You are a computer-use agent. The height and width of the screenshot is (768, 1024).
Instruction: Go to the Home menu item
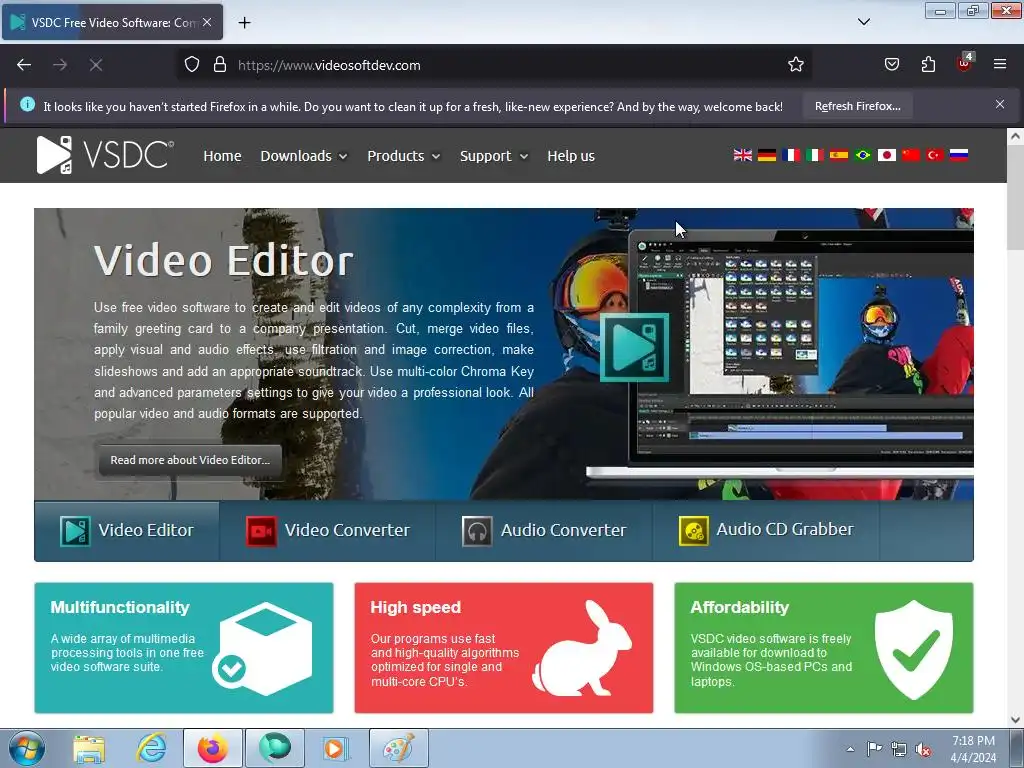tap(222, 156)
